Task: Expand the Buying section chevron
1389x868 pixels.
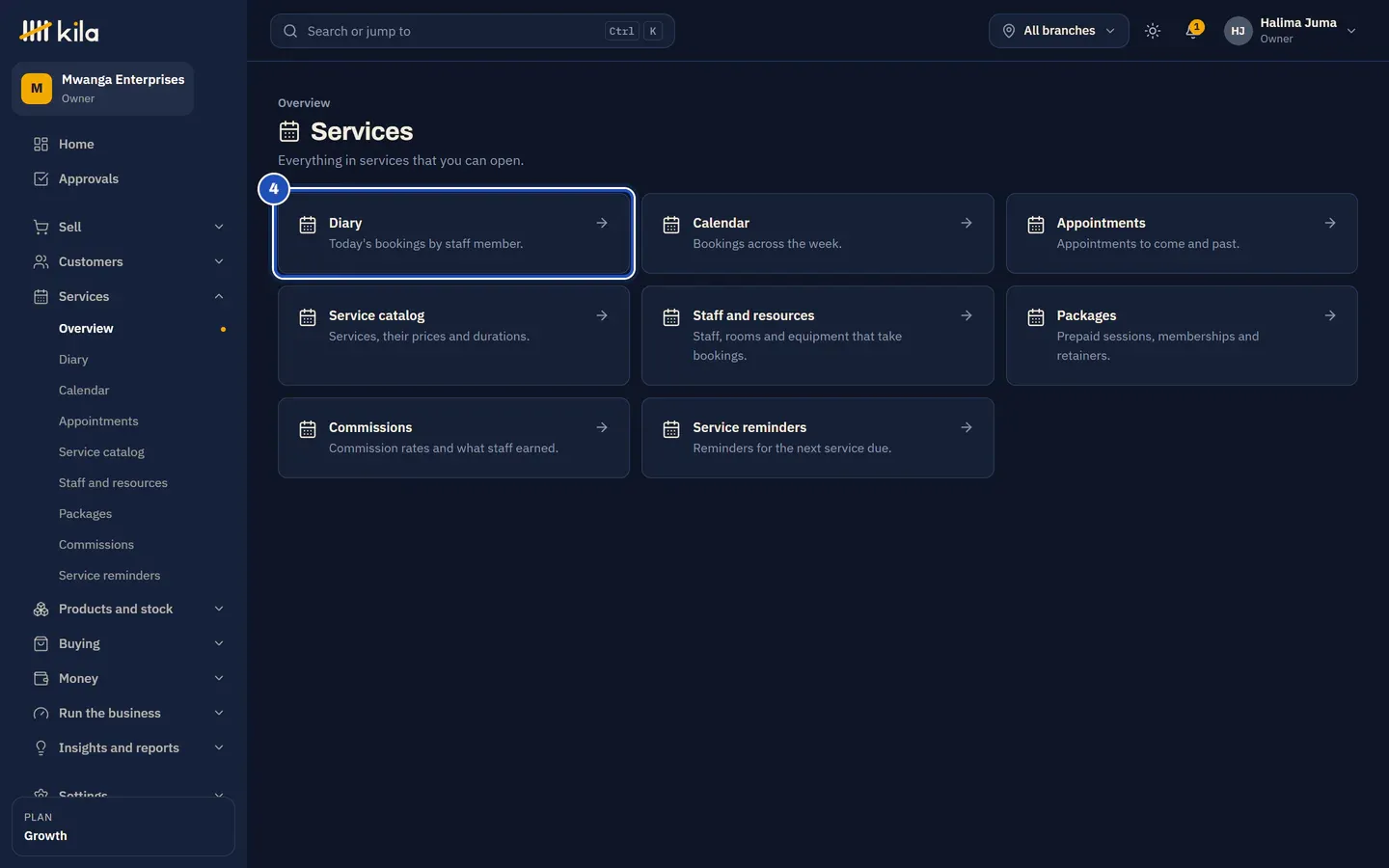Action: pos(219,643)
